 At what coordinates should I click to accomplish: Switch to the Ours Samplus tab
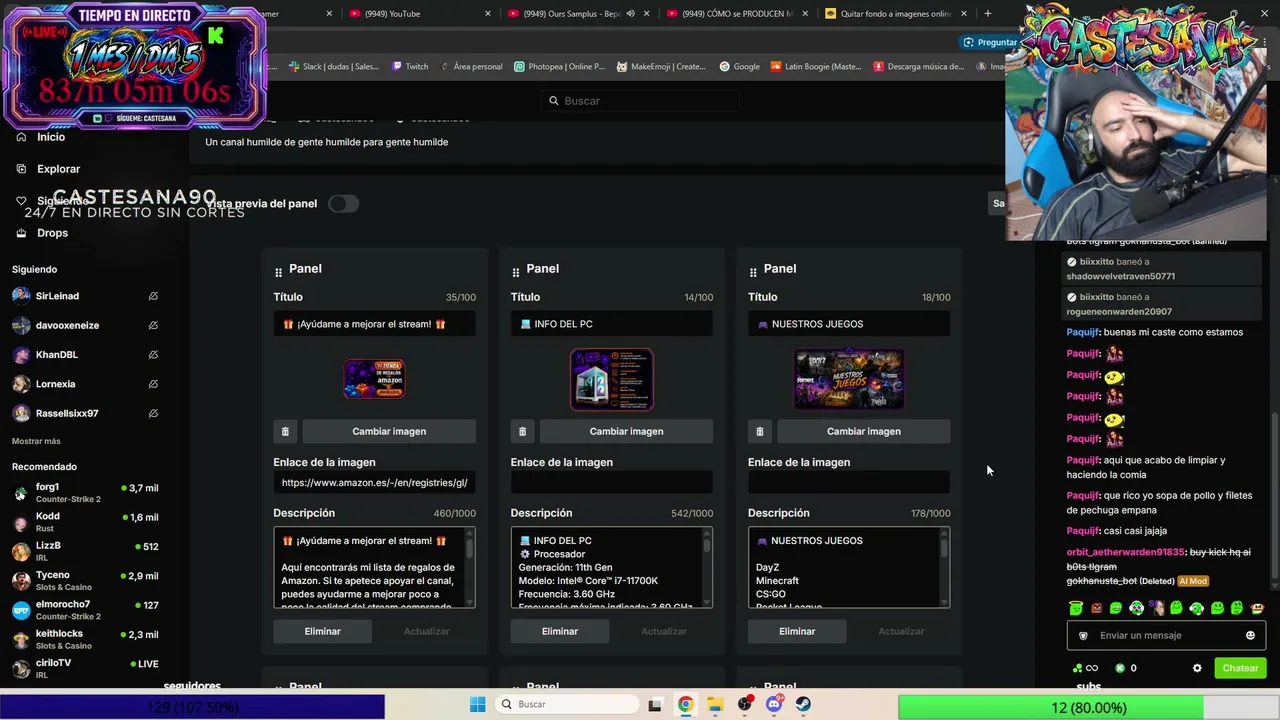point(578,14)
